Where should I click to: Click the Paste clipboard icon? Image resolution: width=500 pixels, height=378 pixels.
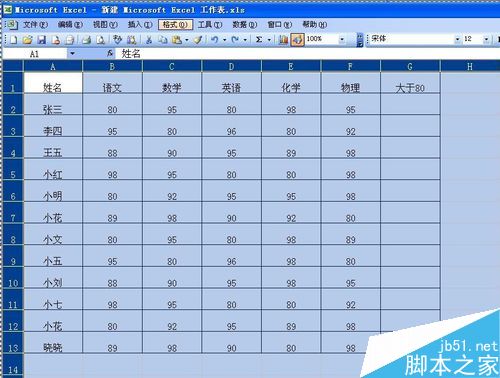(177, 40)
